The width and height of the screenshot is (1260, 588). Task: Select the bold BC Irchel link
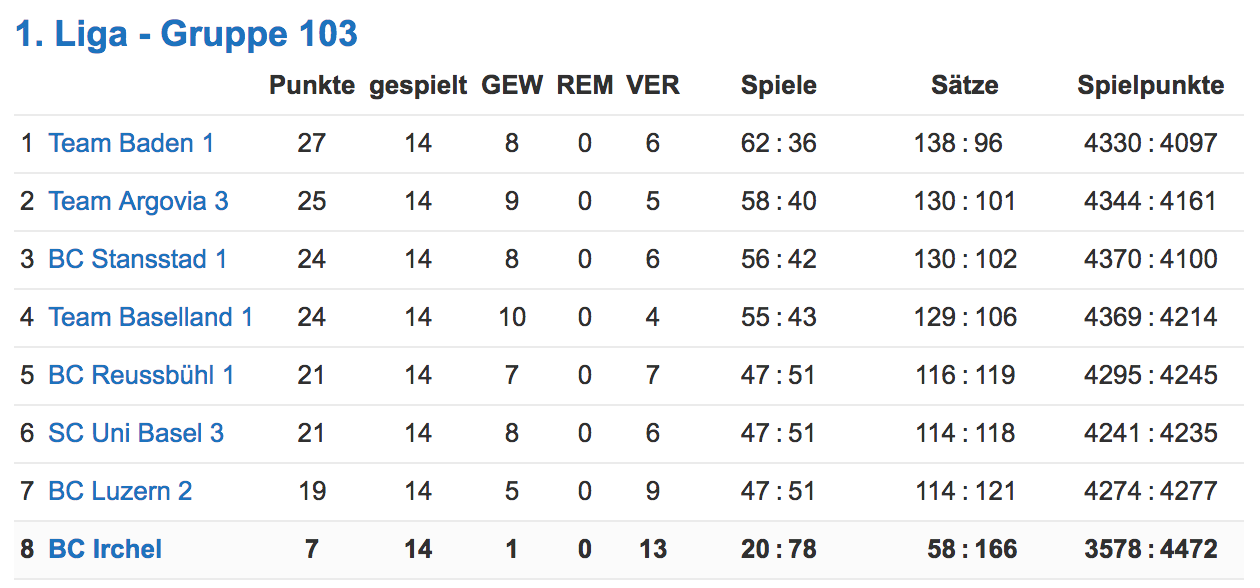(105, 549)
